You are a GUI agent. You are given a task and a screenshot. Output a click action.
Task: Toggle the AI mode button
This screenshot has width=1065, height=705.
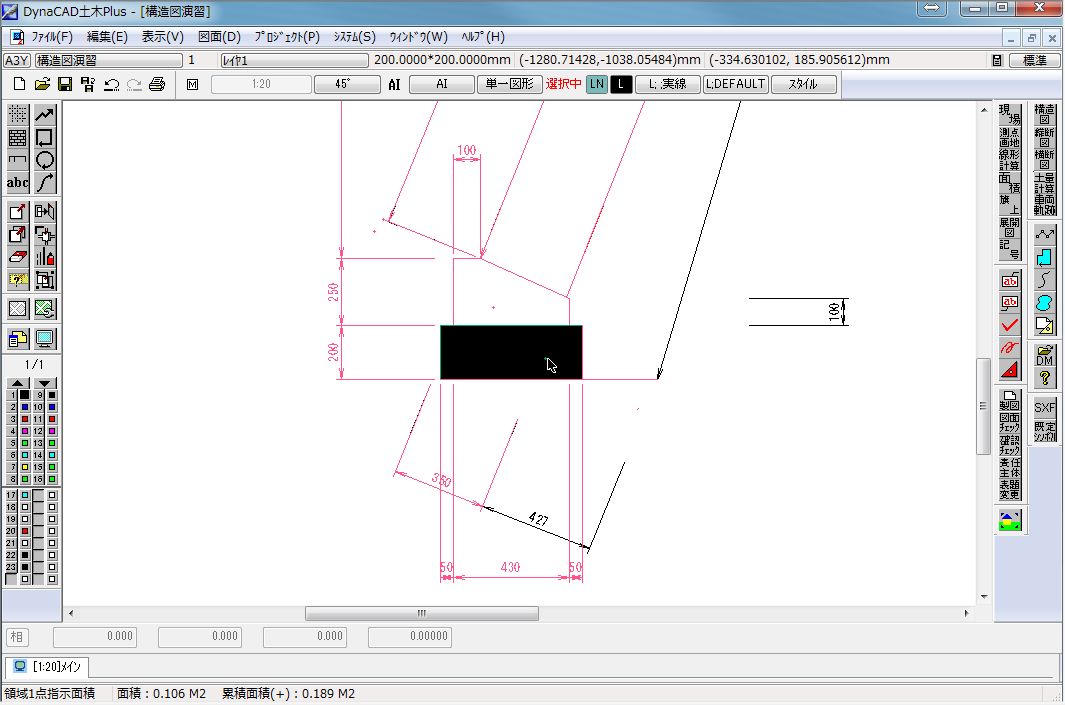pyautogui.click(x=441, y=84)
